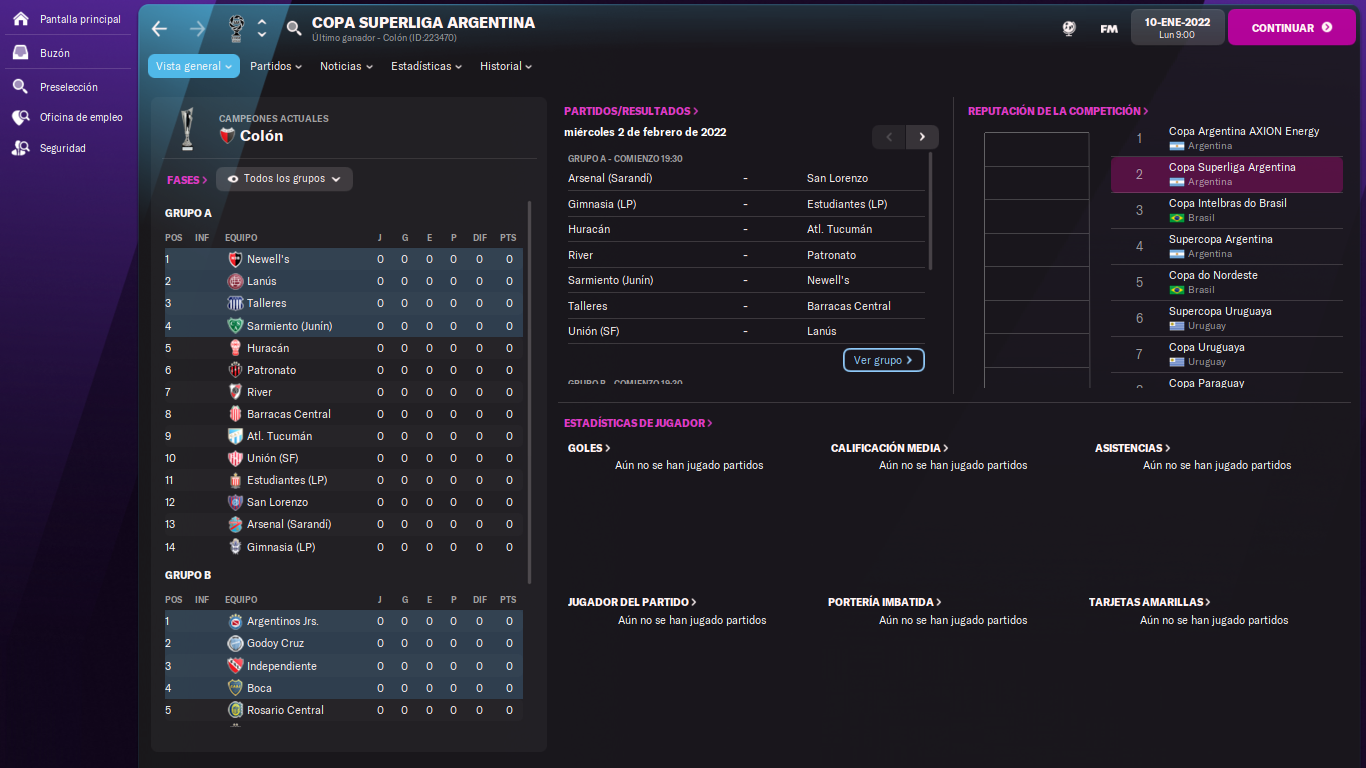Click the fixtures panel scrollbar
Image resolution: width=1366 pixels, height=768 pixels.
[931, 210]
